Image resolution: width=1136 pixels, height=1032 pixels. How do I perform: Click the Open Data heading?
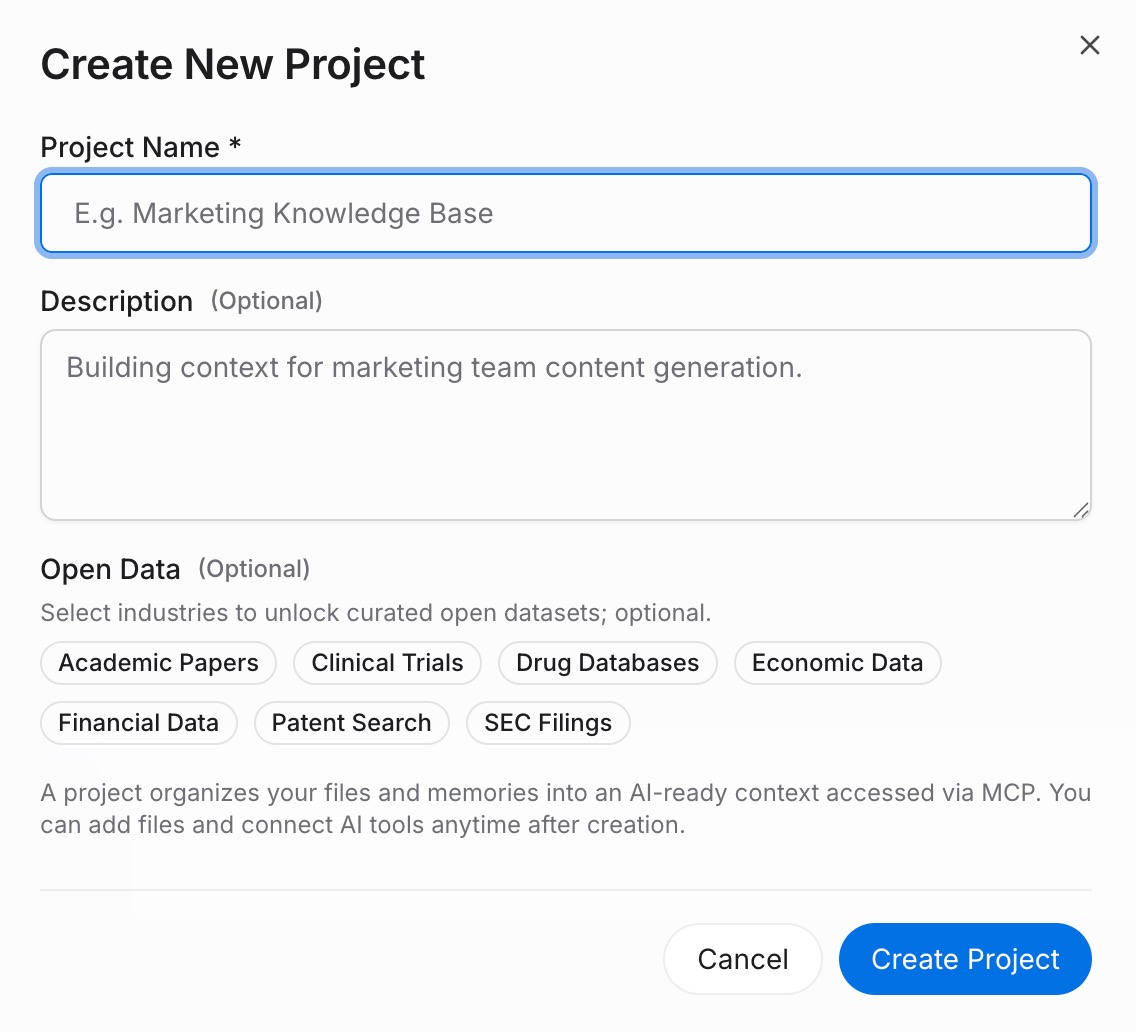tap(110, 569)
